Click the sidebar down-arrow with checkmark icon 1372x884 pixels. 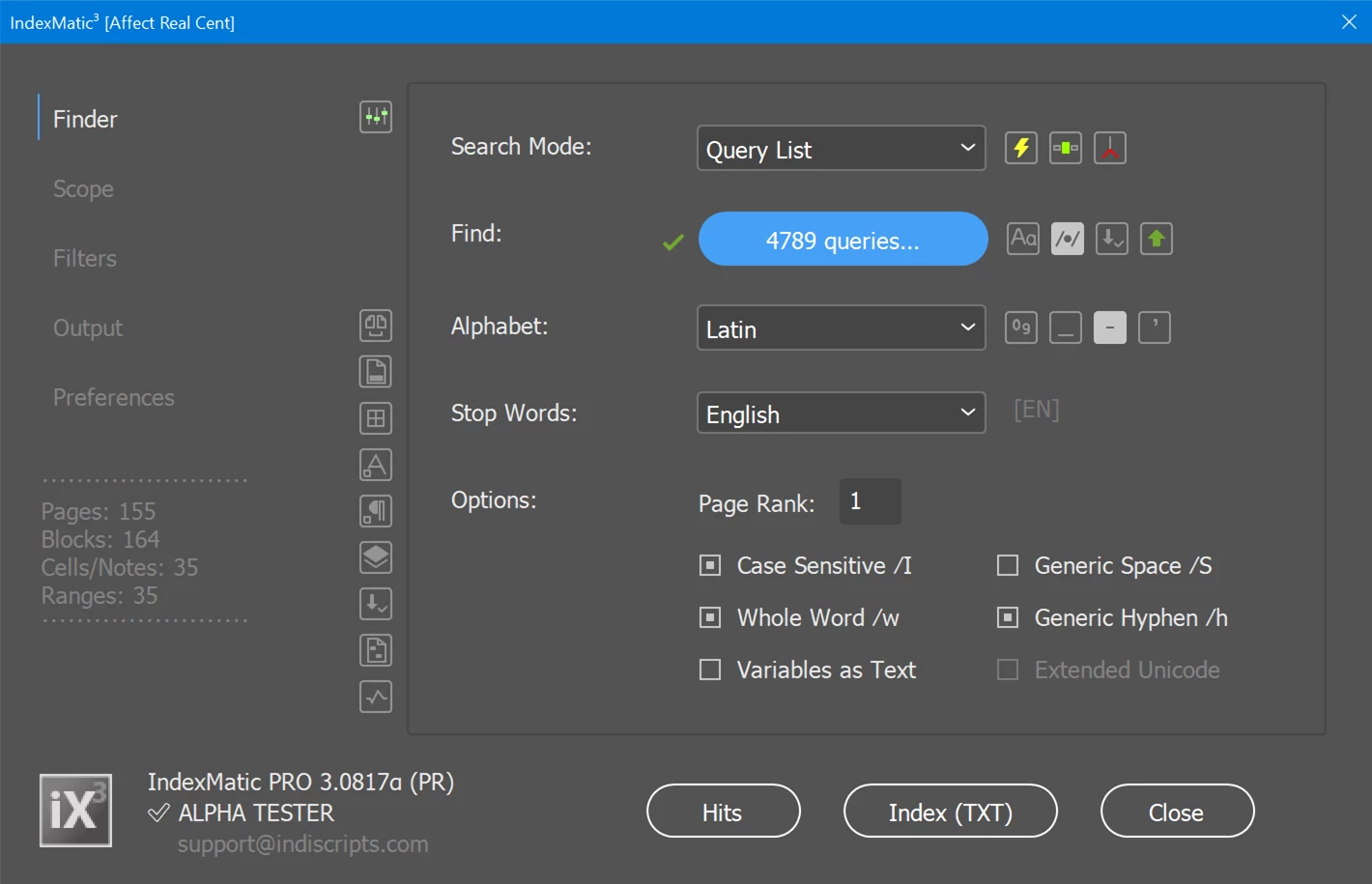(376, 604)
